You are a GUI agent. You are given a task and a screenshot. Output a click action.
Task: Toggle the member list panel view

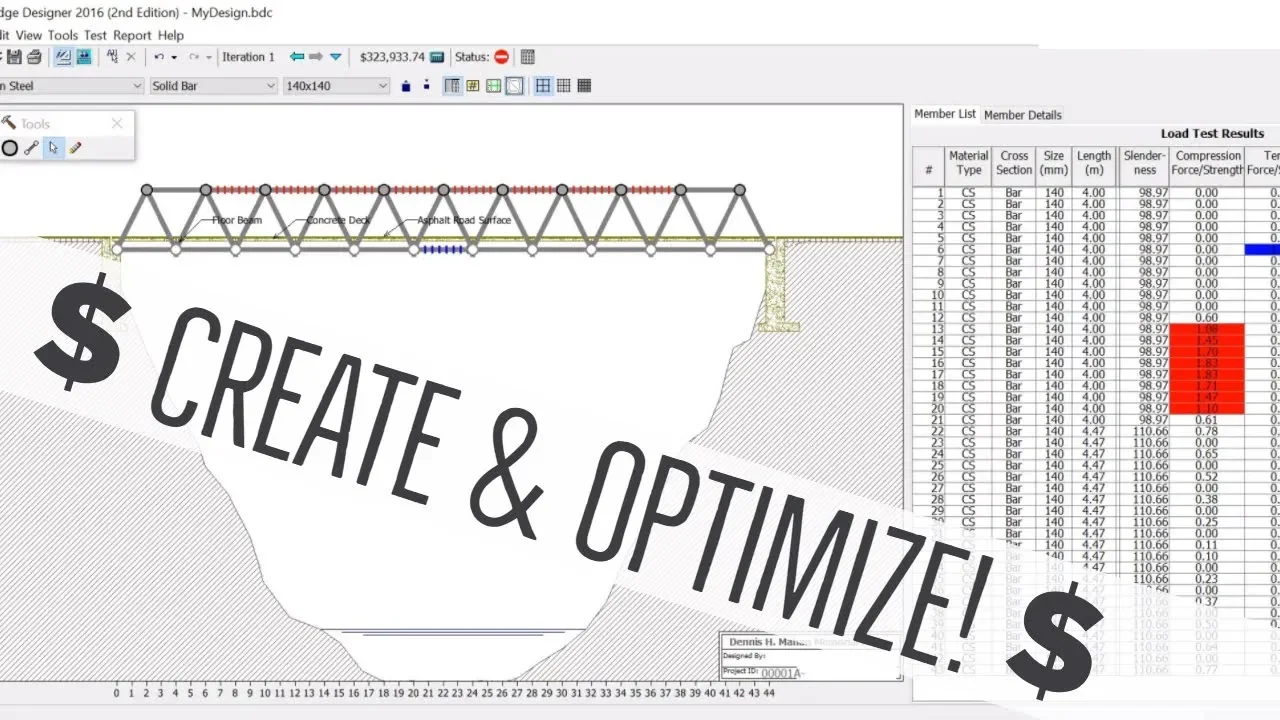[452, 86]
